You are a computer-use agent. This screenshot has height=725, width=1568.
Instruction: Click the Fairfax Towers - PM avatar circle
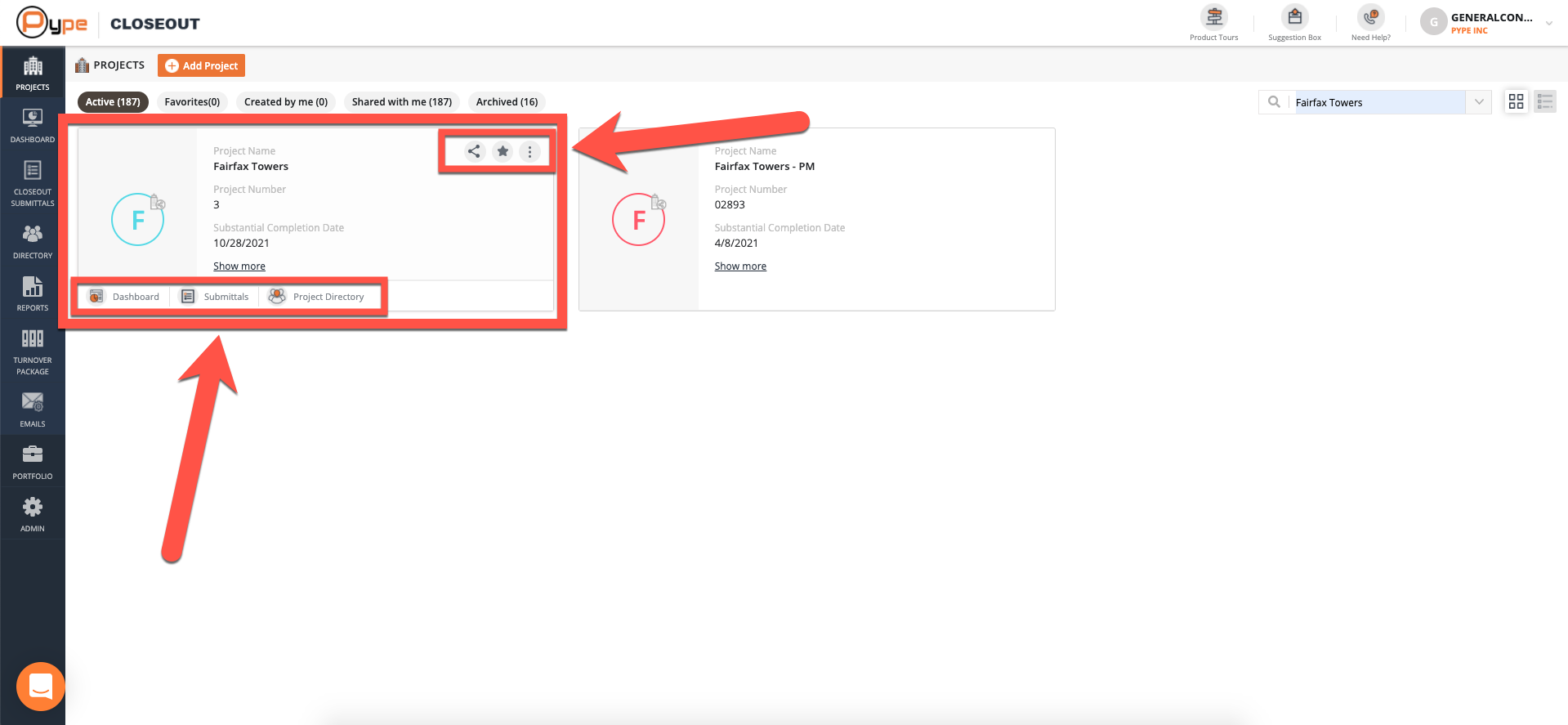[x=639, y=219]
